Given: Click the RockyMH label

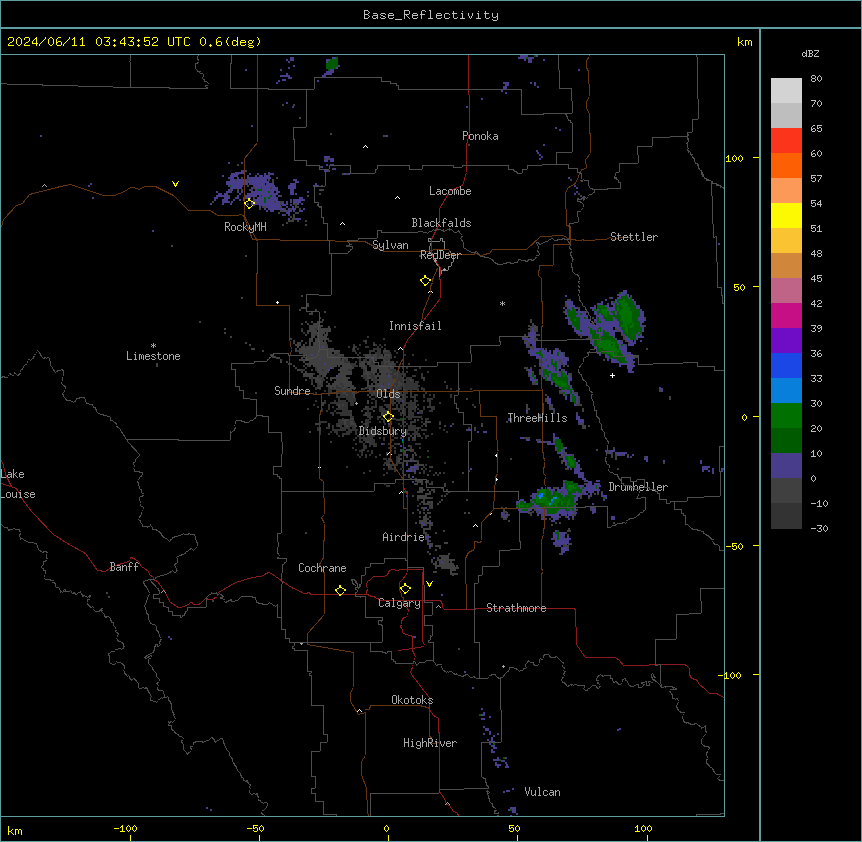Looking at the screenshot, I should click(x=245, y=227).
